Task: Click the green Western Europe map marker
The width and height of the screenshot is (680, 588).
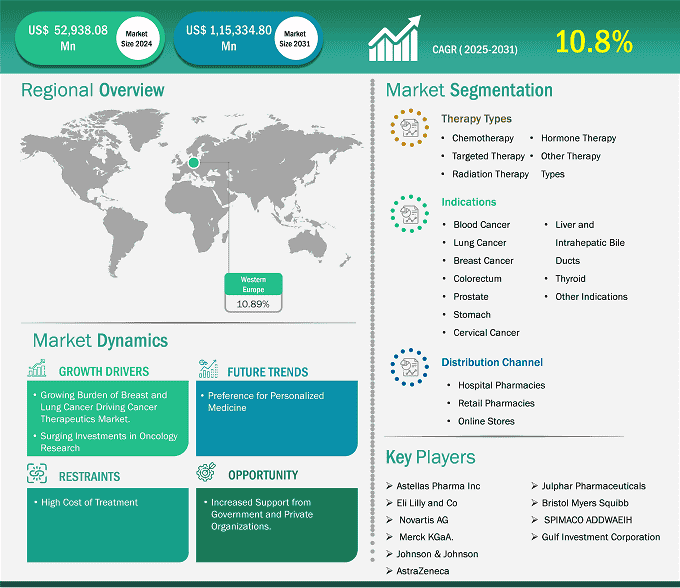Action: (194, 163)
